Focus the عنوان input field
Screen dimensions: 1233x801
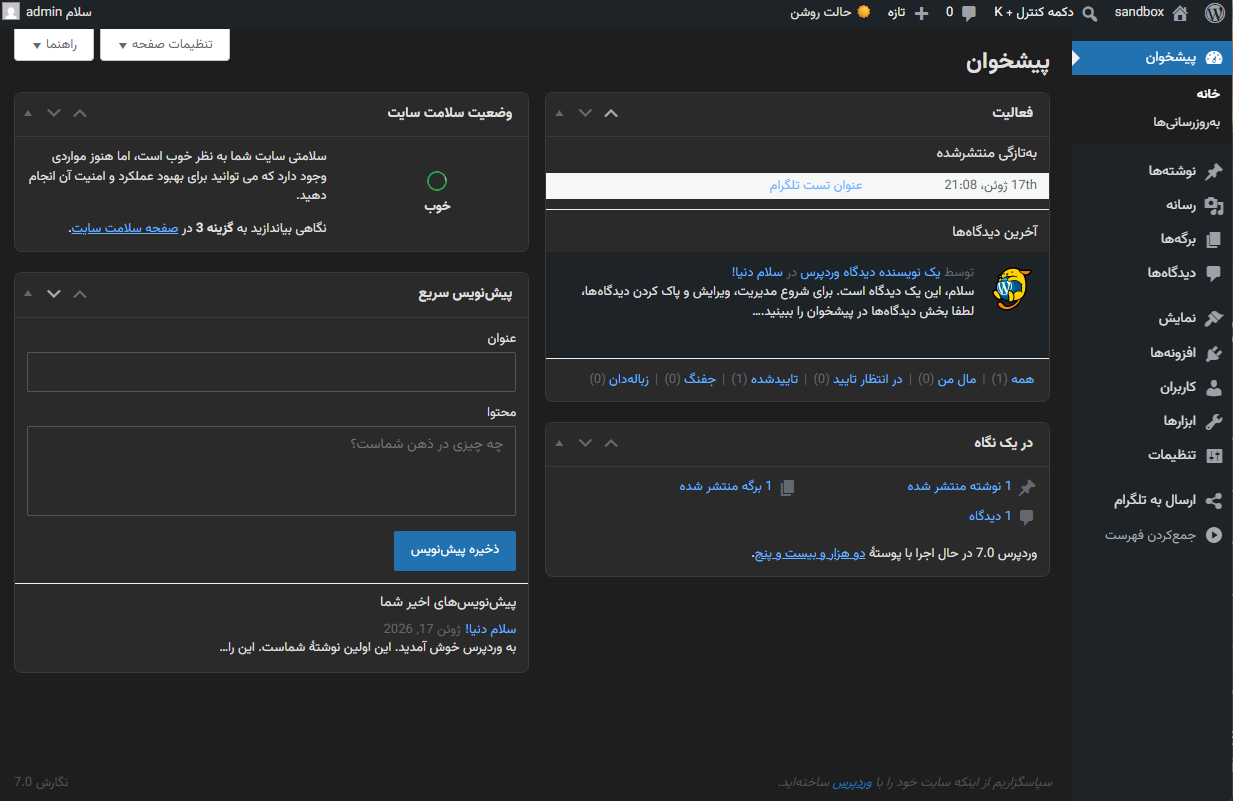(x=271, y=372)
